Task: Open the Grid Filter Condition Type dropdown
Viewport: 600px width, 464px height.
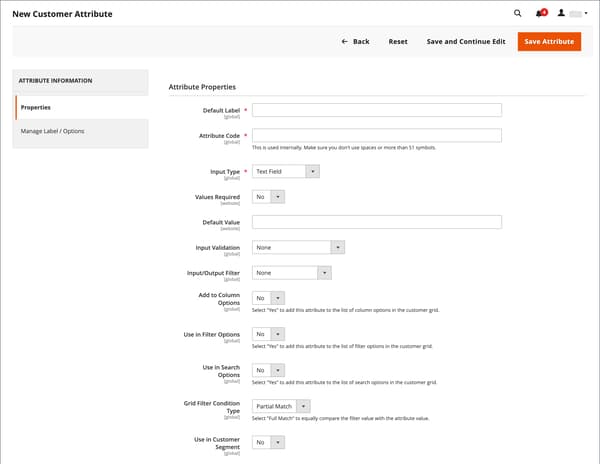Action: (x=281, y=406)
